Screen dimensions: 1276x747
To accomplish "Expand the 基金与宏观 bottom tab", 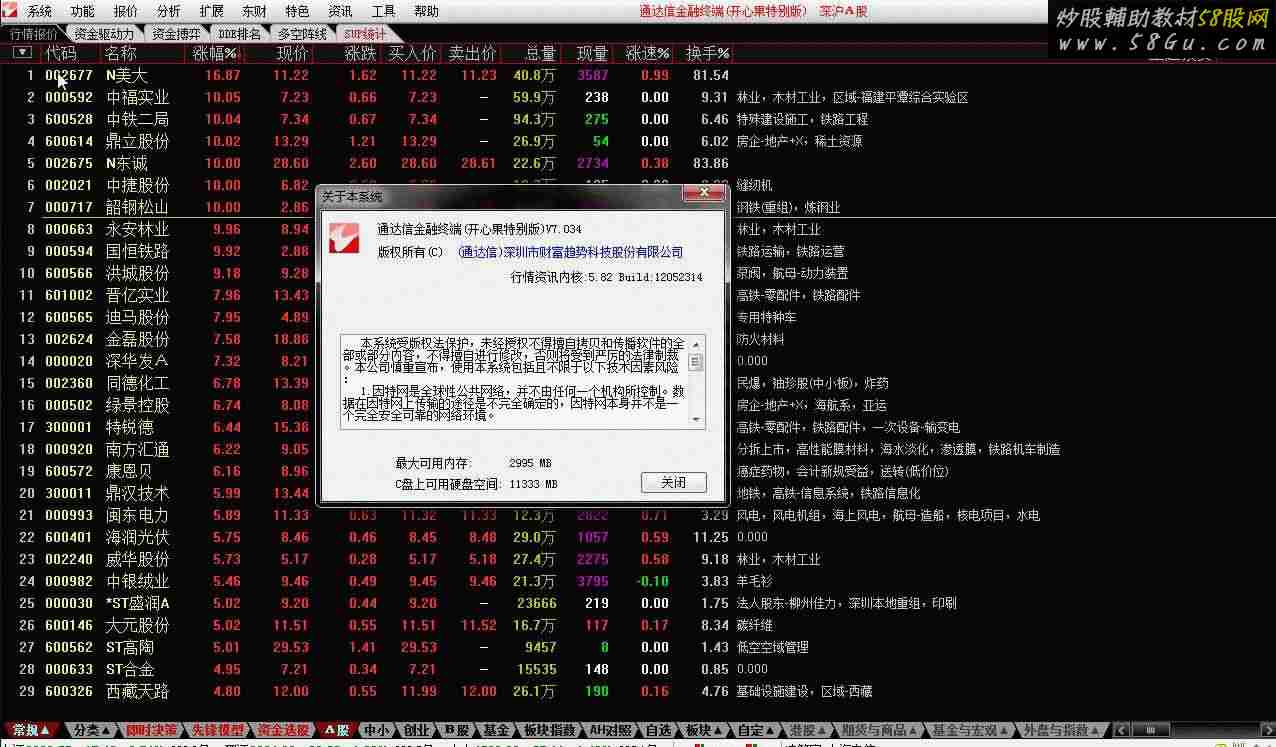I will [972, 730].
